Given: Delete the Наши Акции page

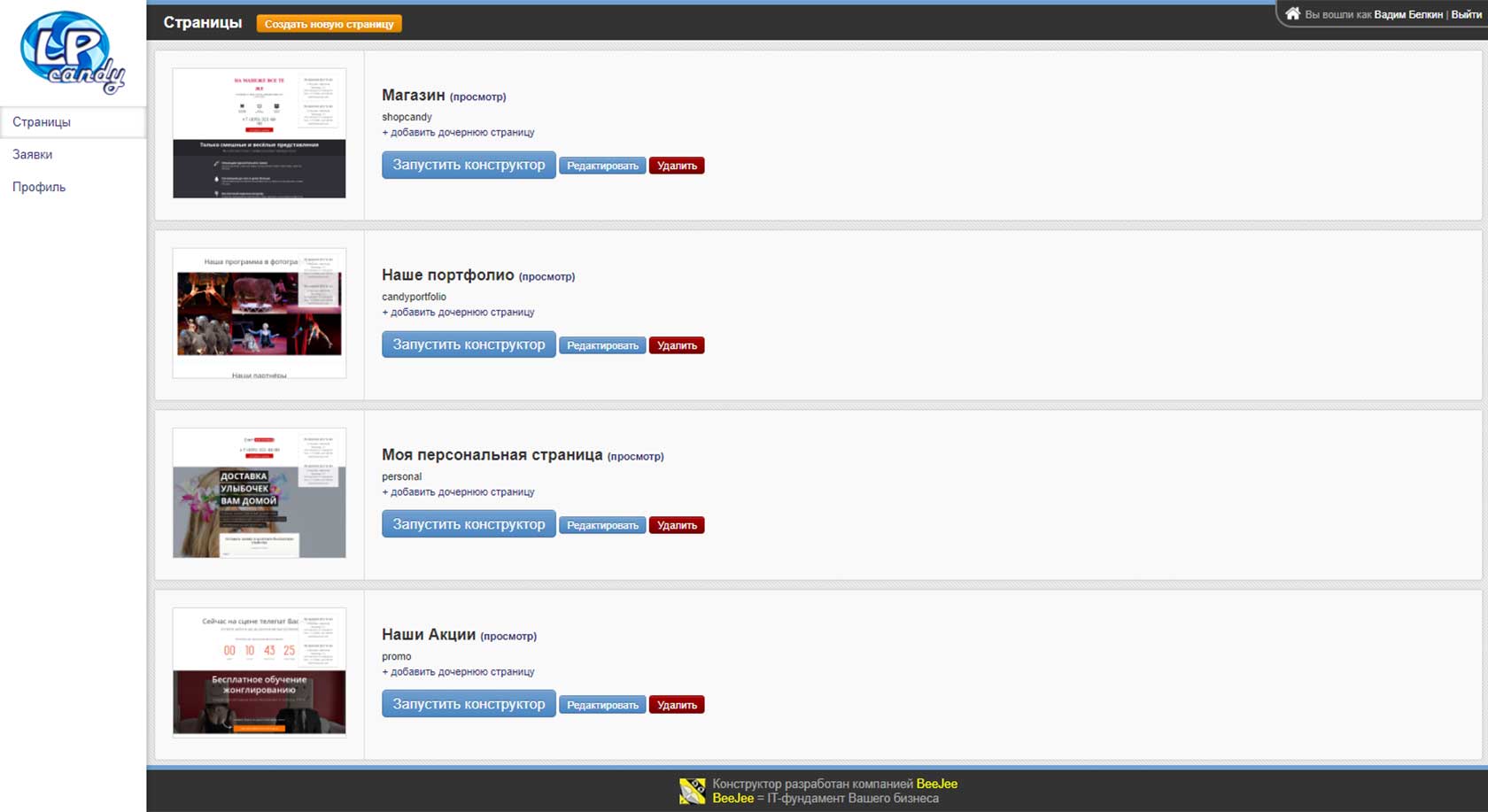Looking at the screenshot, I should pyautogui.click(x=677, y=705).
